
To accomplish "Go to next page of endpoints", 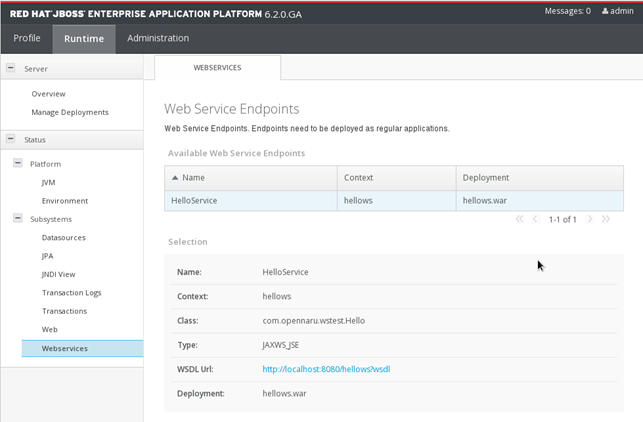I will pos(590,219).
